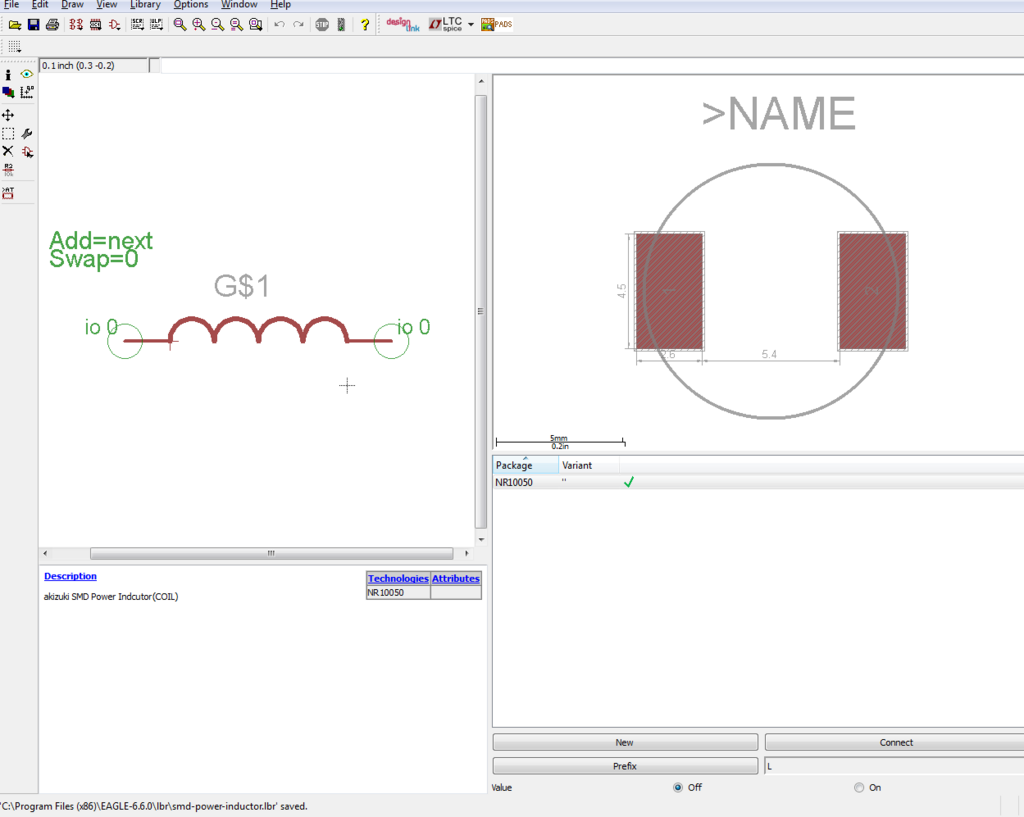Launch LTC spice toolbar button
The width and height of the screenshot is (1024, 817).
(445, 25)
